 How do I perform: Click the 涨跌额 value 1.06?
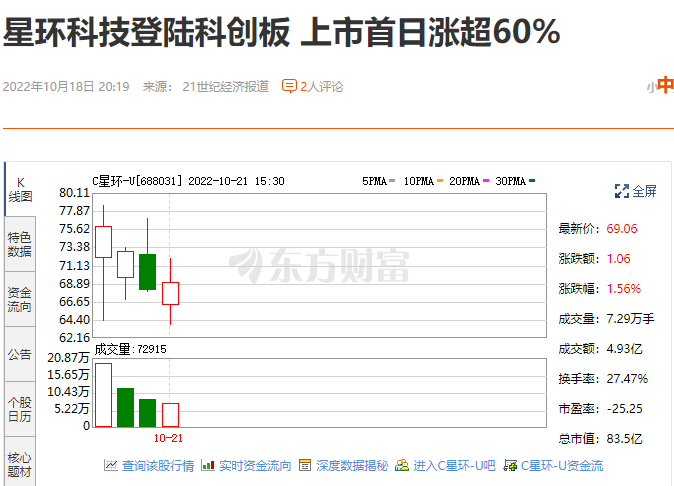(x=618, y=259)
